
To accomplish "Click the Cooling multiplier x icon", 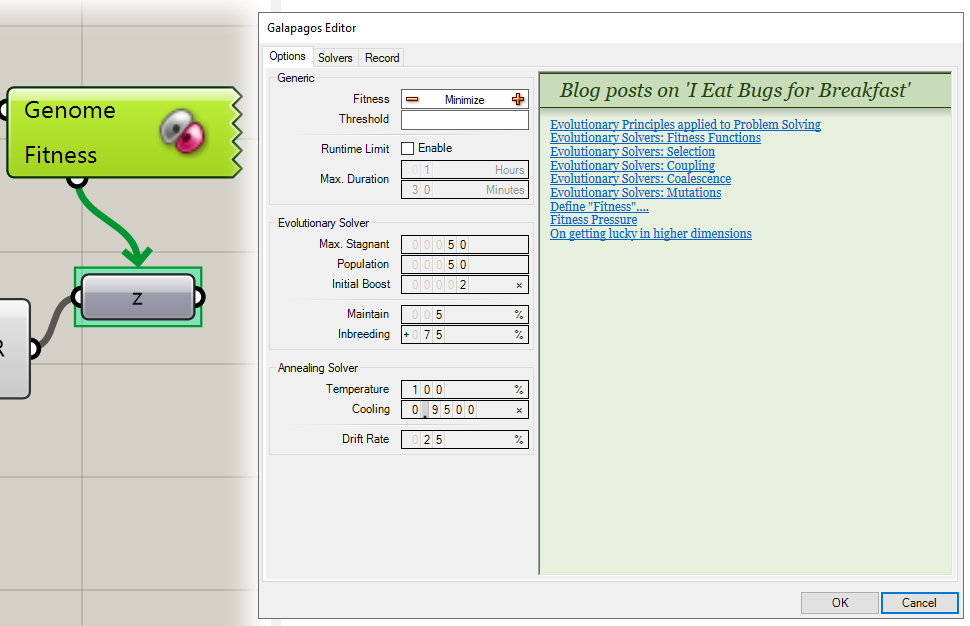I will (519, 410).
